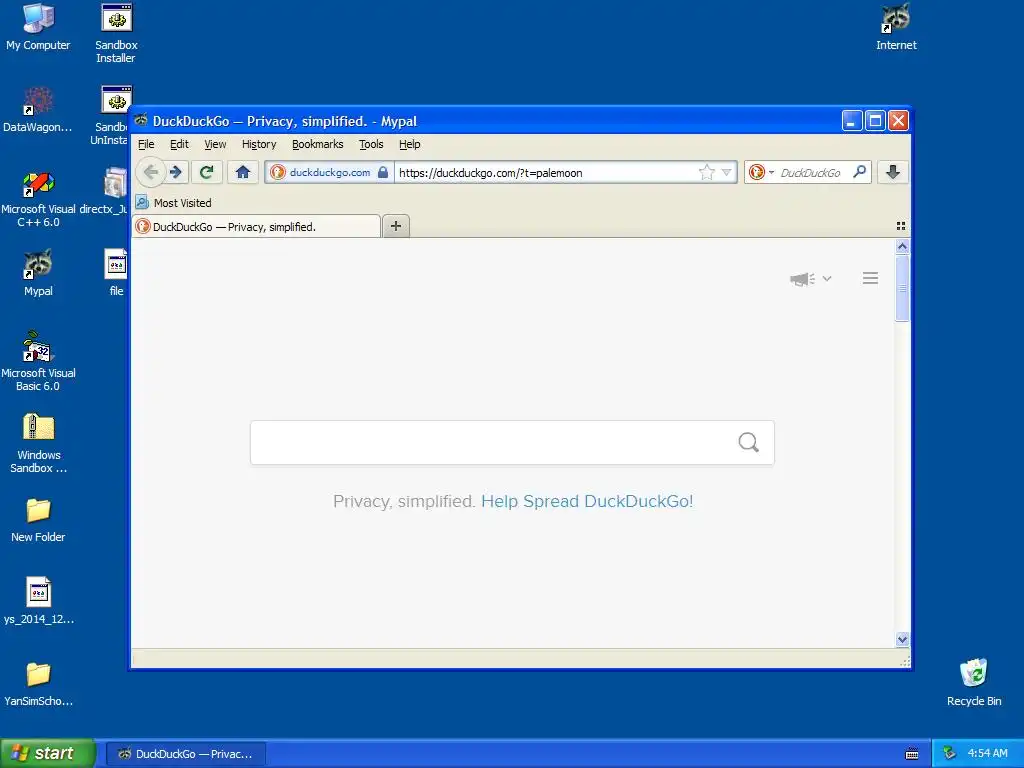
Task: Select the ys_2014_12 file icon
Action: point(38,601)
